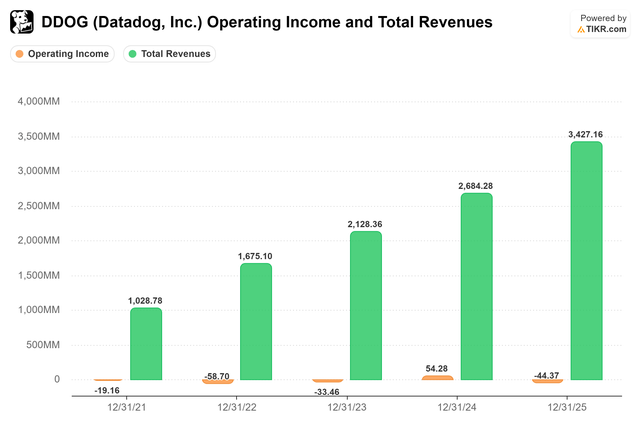Click the 4,000MM y-axis label
The width and height of the screenshot is (640, 427).
click(38, 101)
